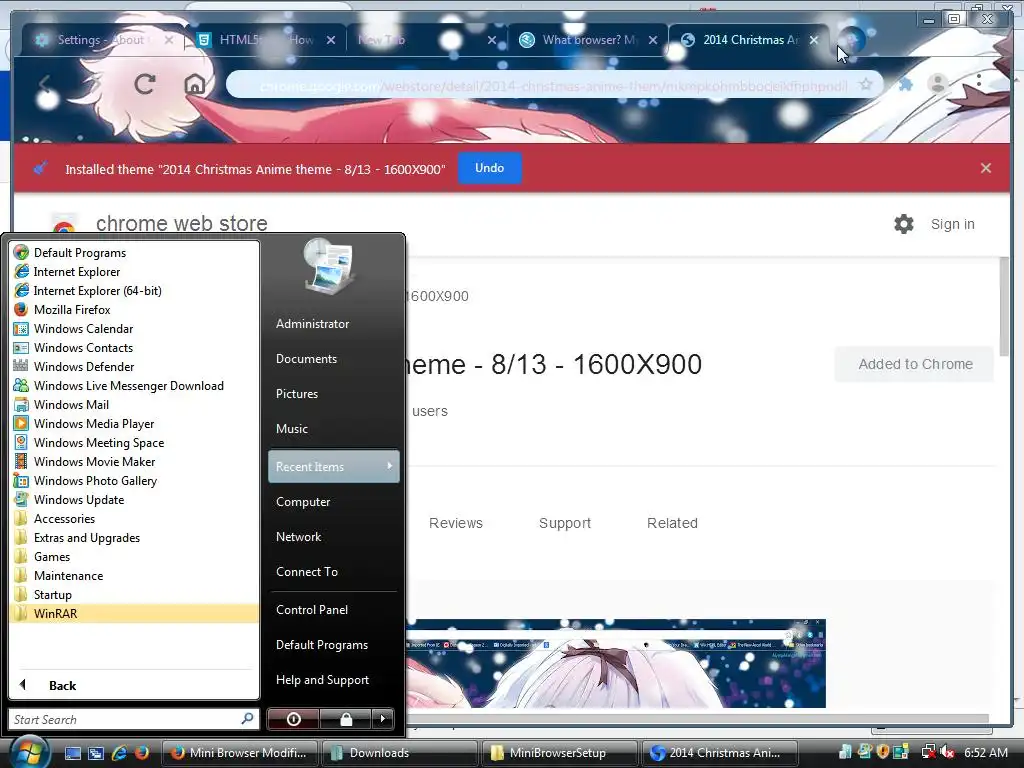Viewport: 1024px width, 768px height.
Task: Open the Chrome profile avatar
Action: tap(938, 84)
